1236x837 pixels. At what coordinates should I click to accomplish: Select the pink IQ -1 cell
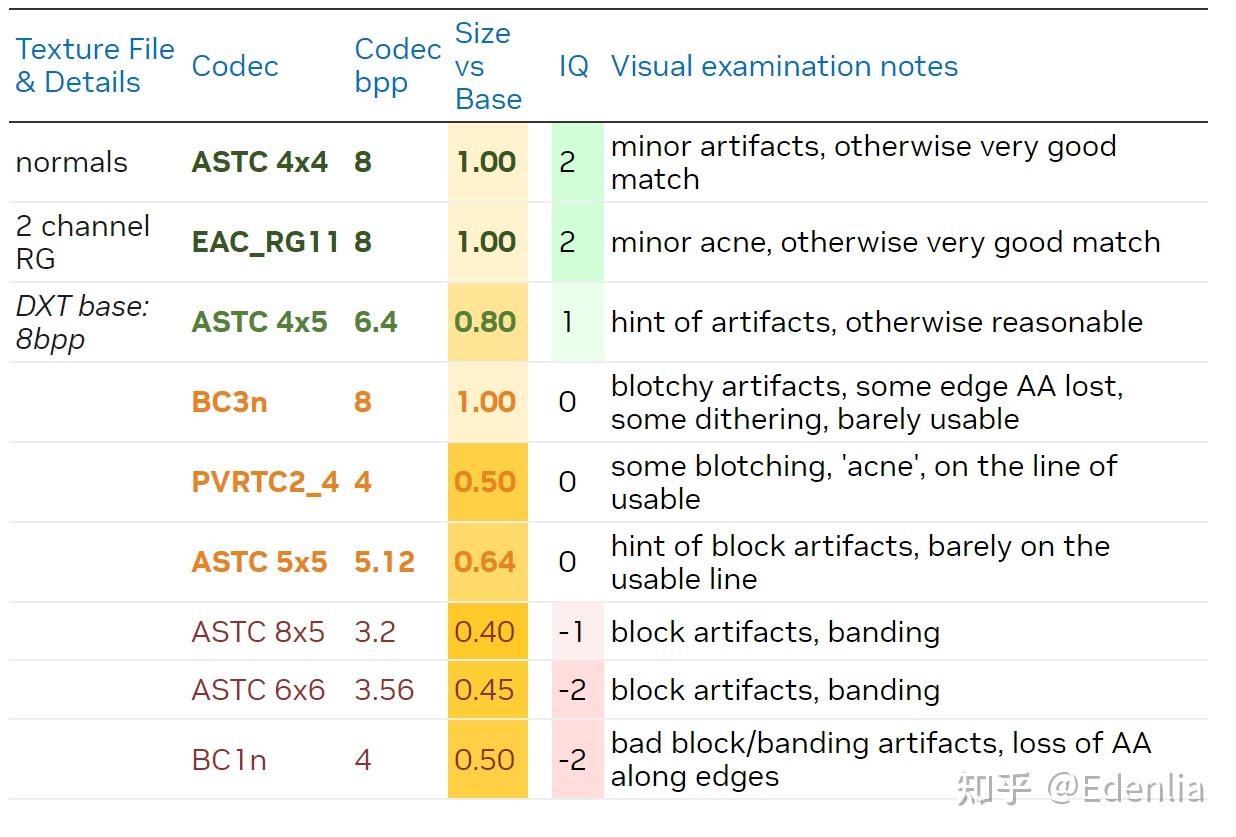point(577,632)
